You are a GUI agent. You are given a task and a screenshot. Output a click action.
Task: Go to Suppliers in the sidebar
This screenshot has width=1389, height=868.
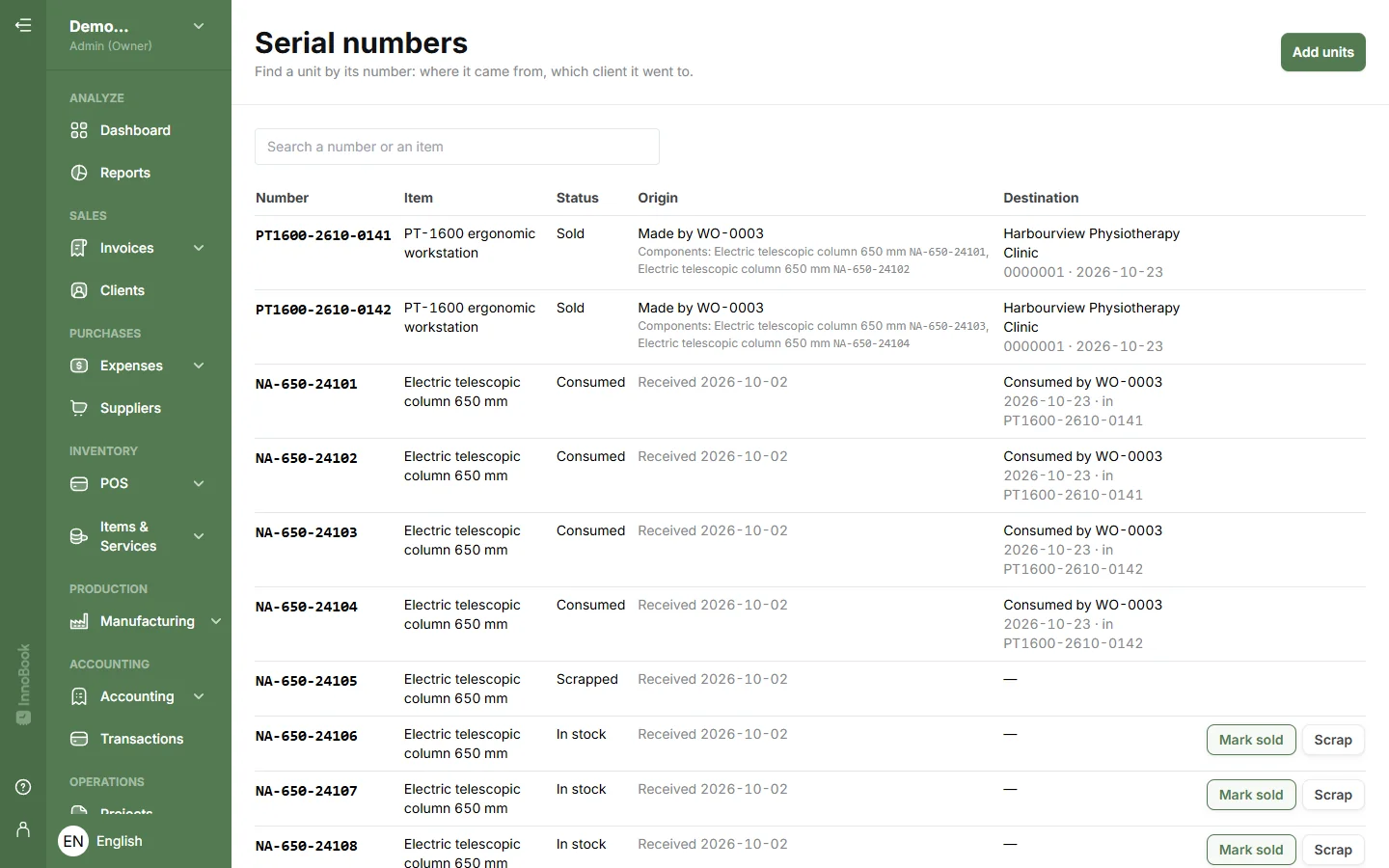(x=130, y=408)
